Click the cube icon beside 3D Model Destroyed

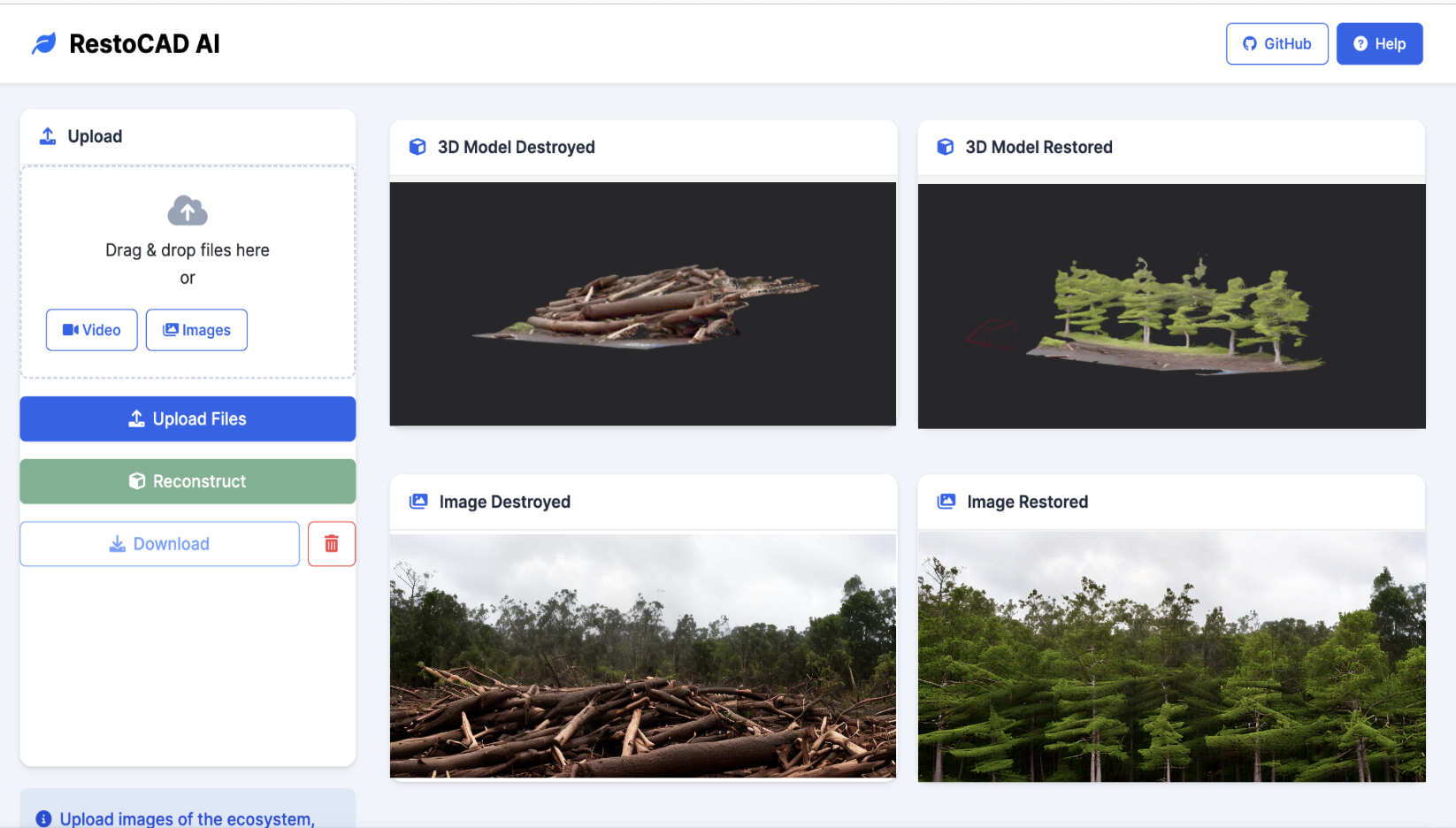point(418,147)
